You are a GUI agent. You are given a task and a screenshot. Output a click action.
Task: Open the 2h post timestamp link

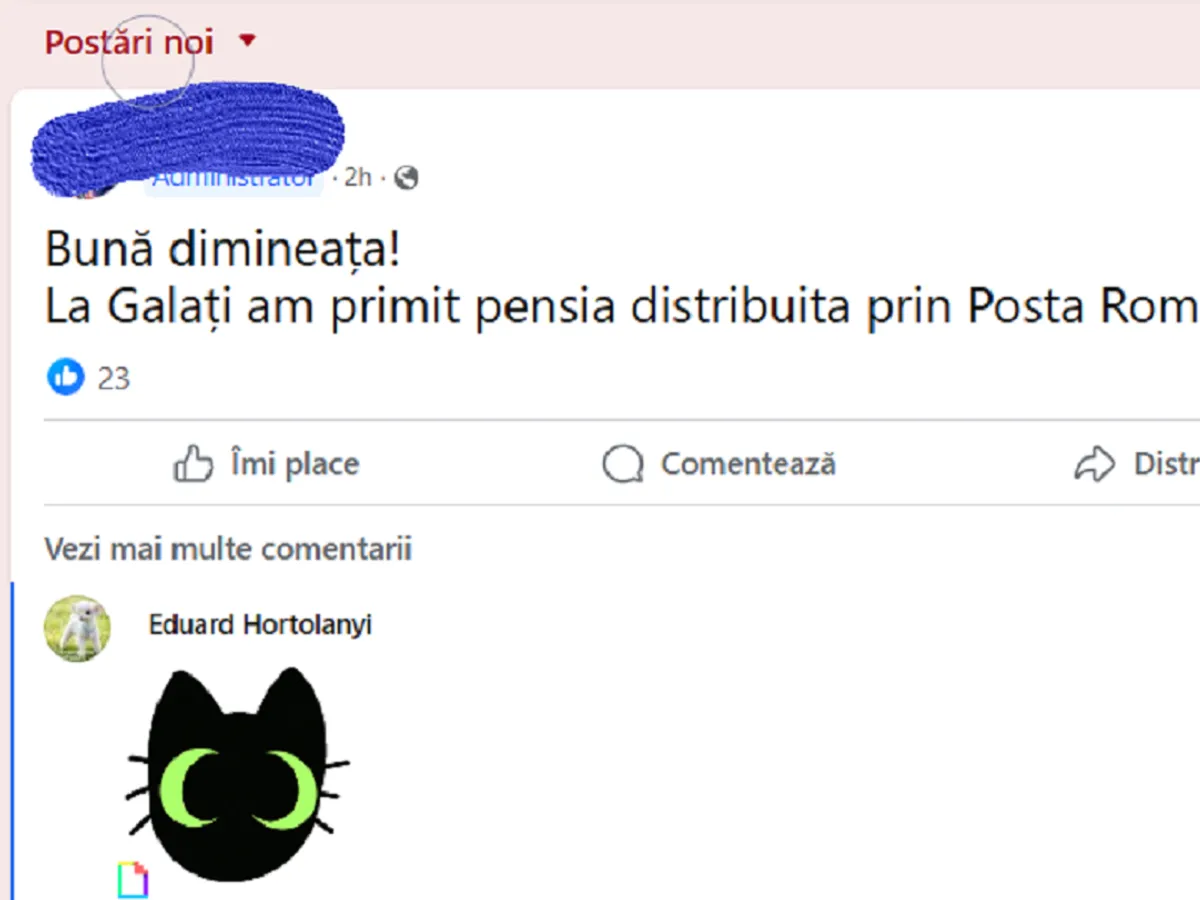(358, 178)
